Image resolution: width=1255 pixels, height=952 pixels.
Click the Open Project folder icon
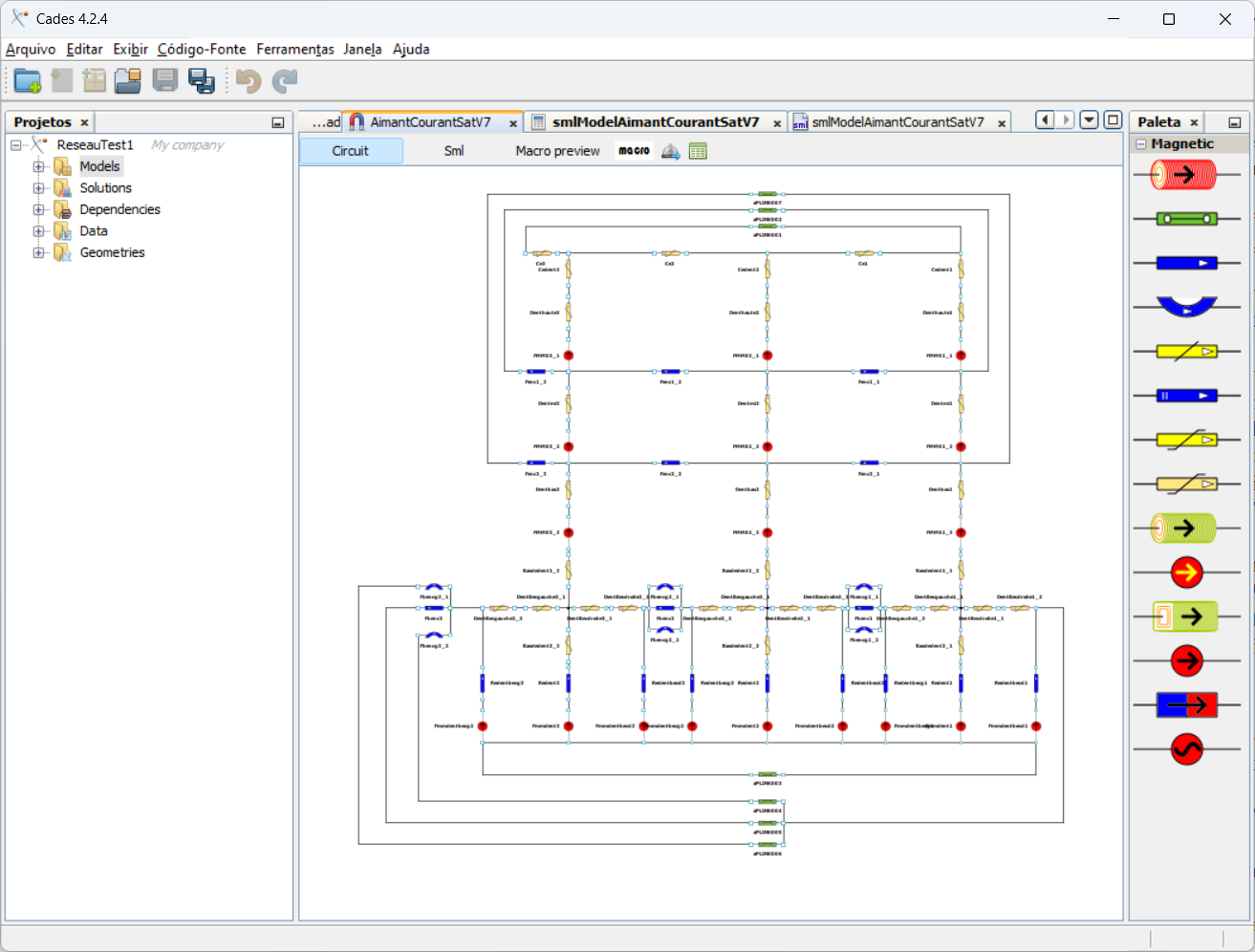click(x=128, y=81)
